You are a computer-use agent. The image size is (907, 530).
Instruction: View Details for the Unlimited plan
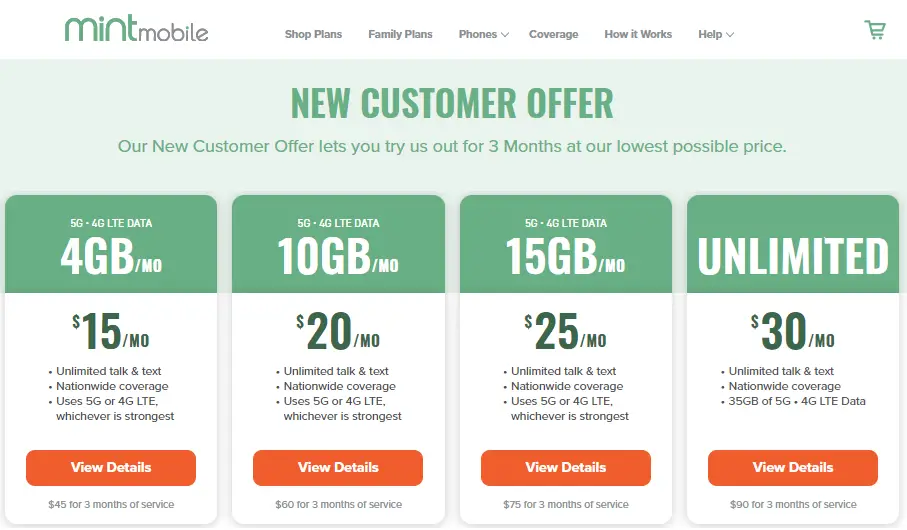click(x=793, y=467)
